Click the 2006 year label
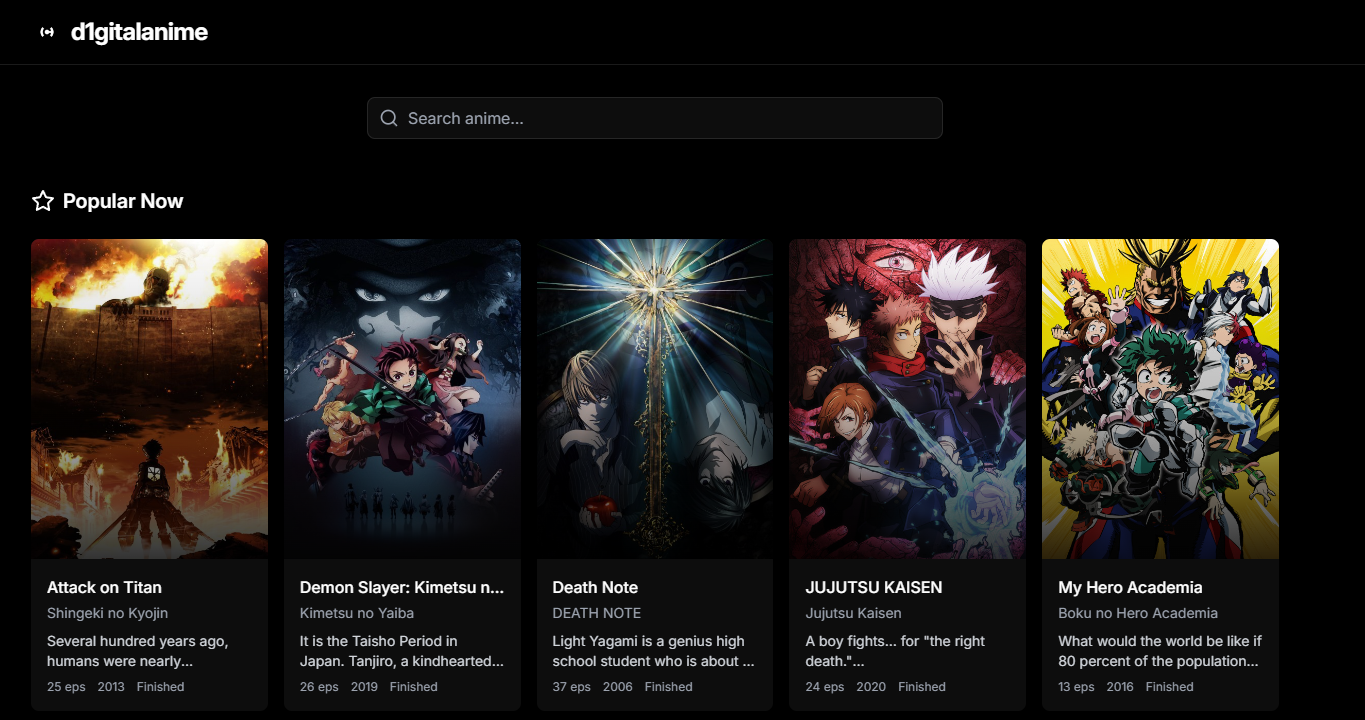Image resolution: width=1365 pixels, height=720 pixels. tap(618, 687)
